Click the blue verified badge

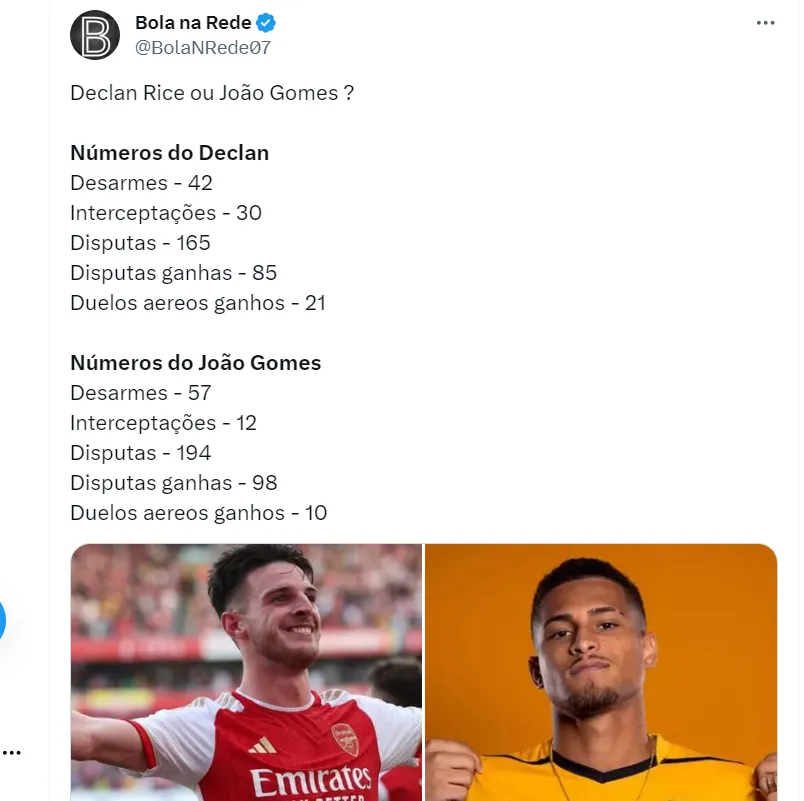tap(267, 23)
